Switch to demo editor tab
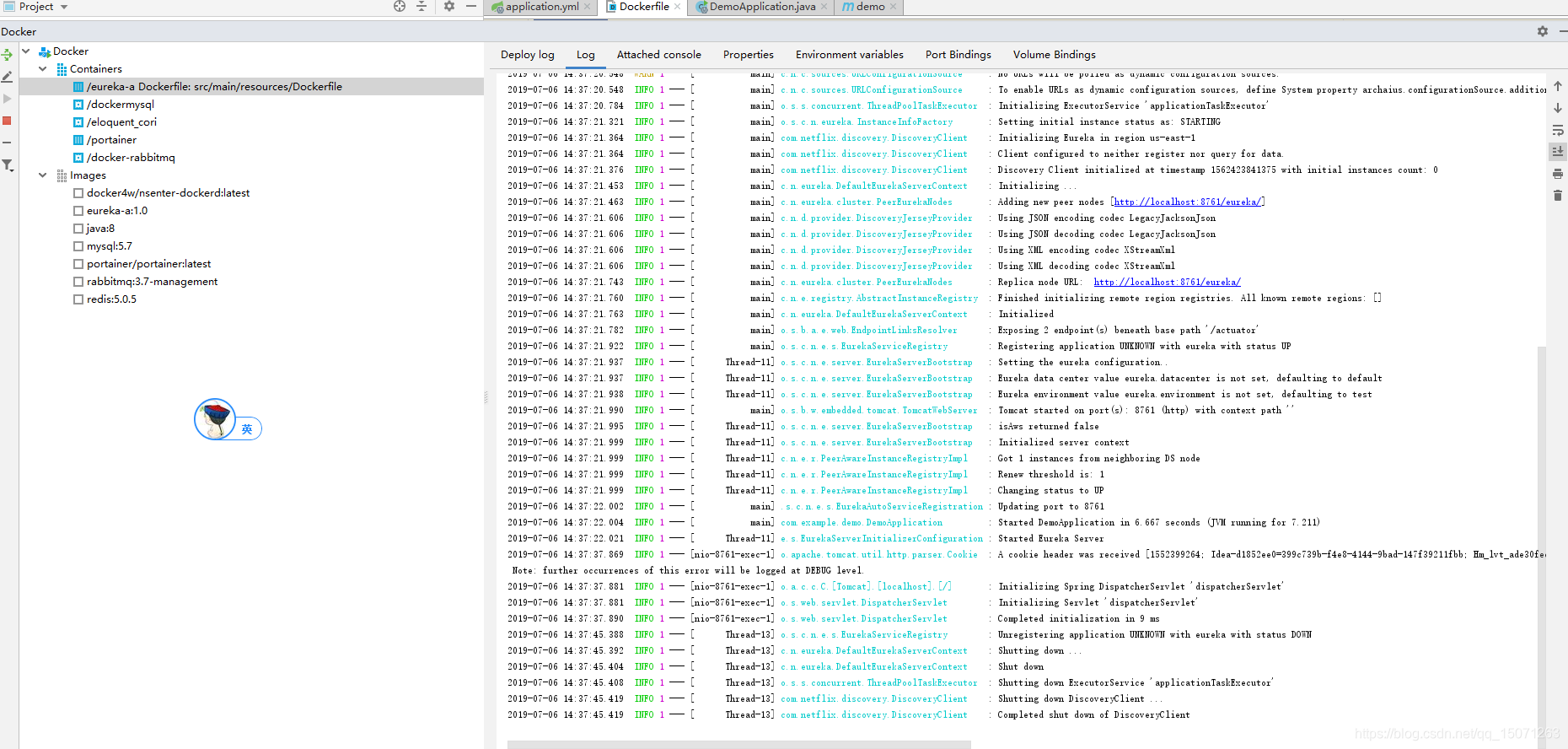1568x749 pixels. click(x=871, y=7)
